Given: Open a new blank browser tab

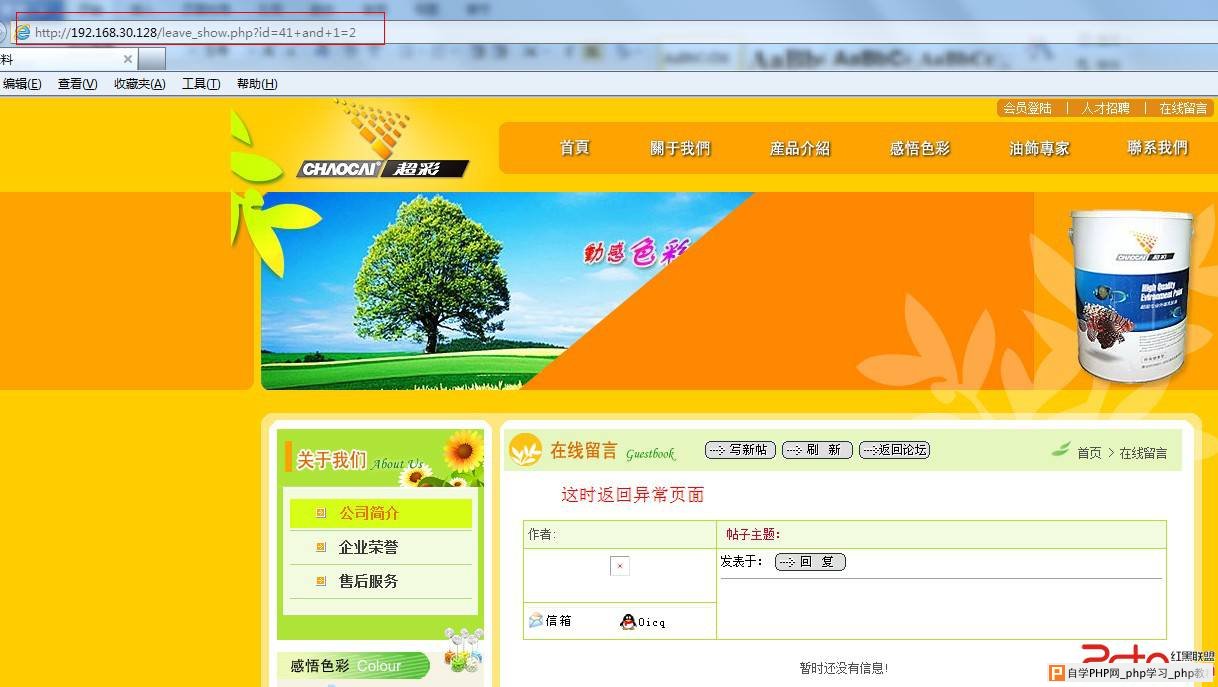Looking at the screenshot, I should tap(152, 59).
